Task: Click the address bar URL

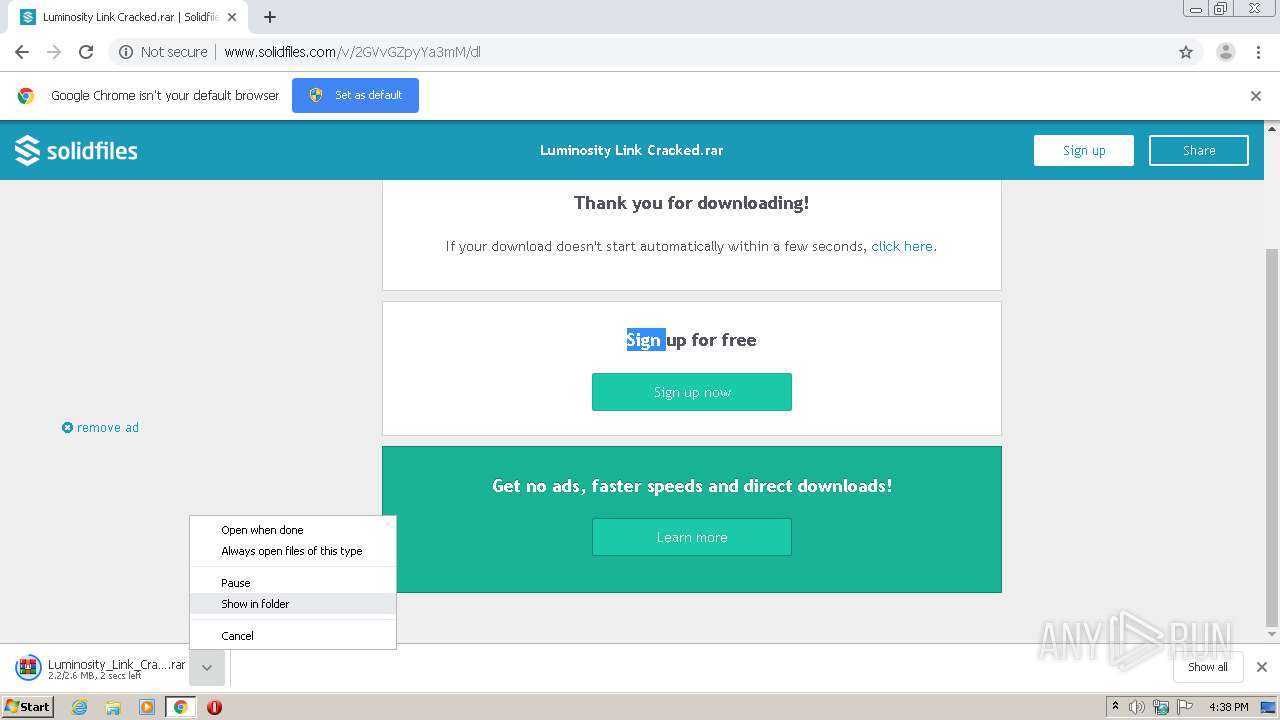Action: 352,52
